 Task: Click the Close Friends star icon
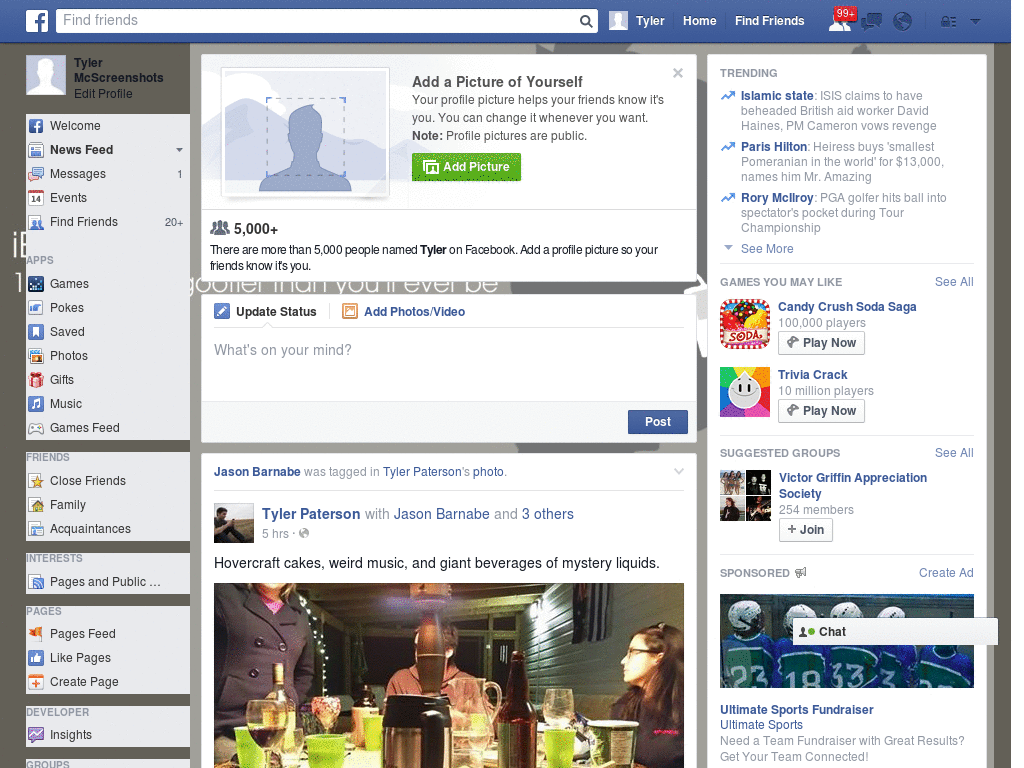click(36, 481)
